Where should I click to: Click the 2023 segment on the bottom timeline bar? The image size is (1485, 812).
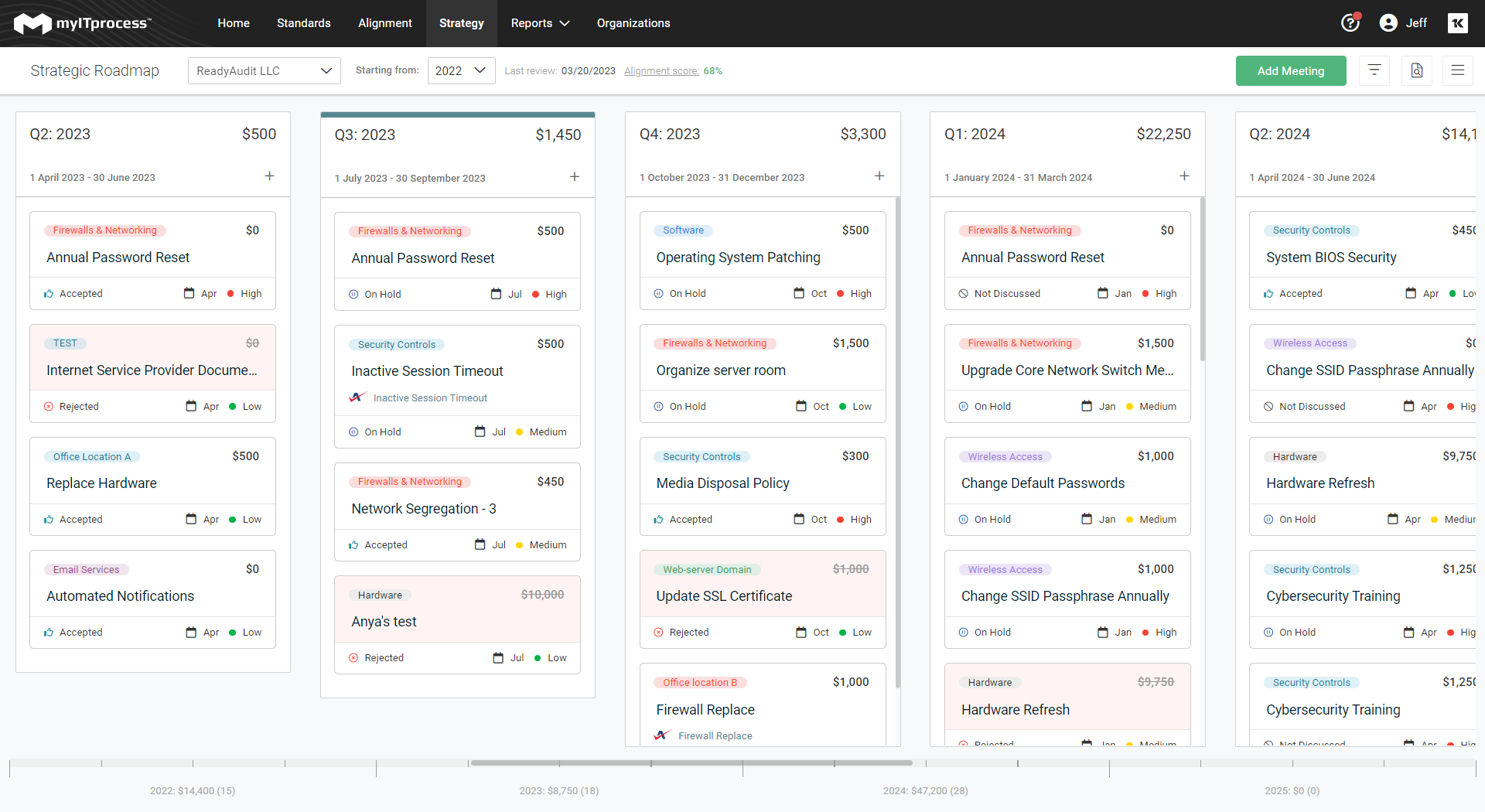tap(559, 791)
